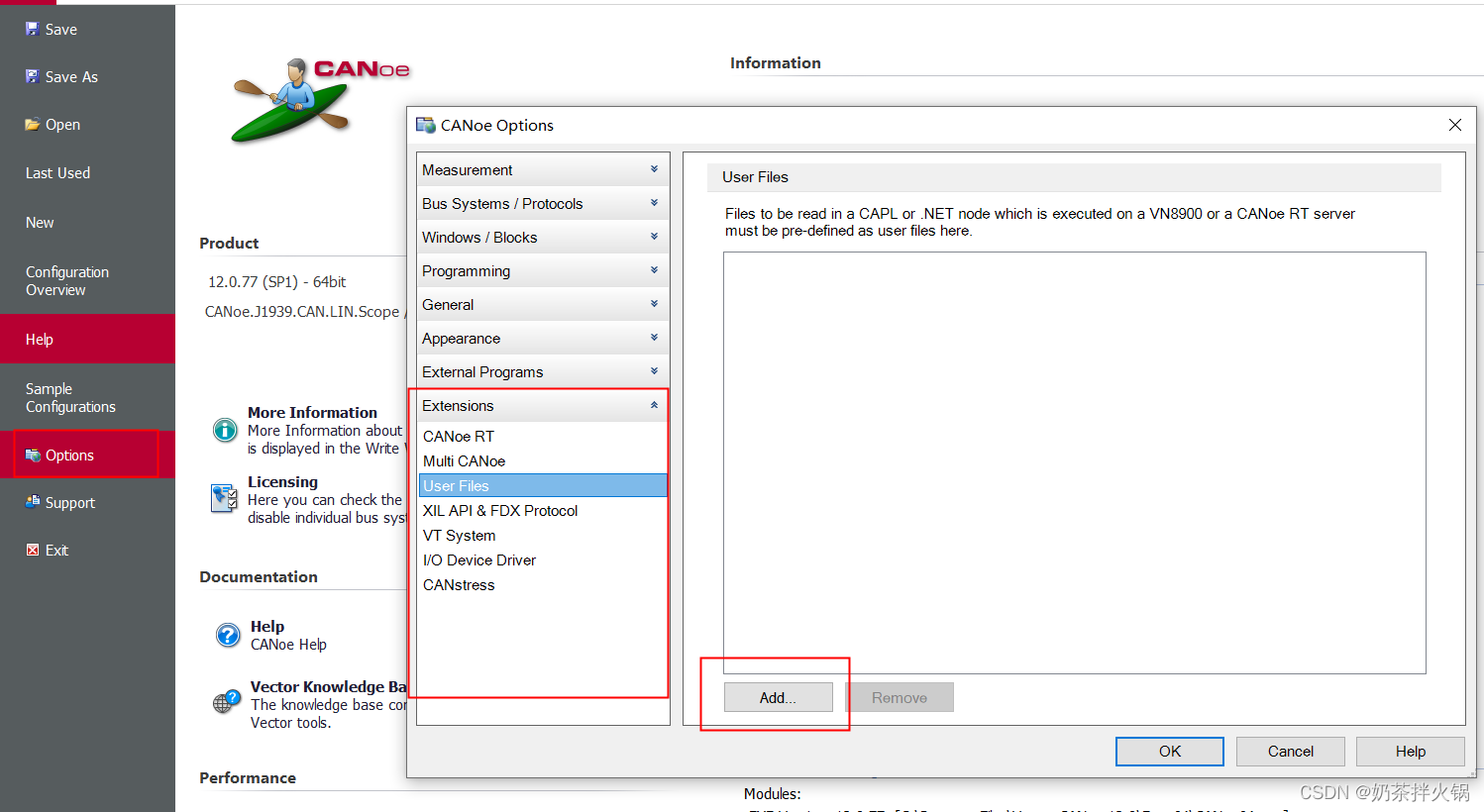
Task: Expand the External Programs chevron
Action: click(x=654, y=371)
